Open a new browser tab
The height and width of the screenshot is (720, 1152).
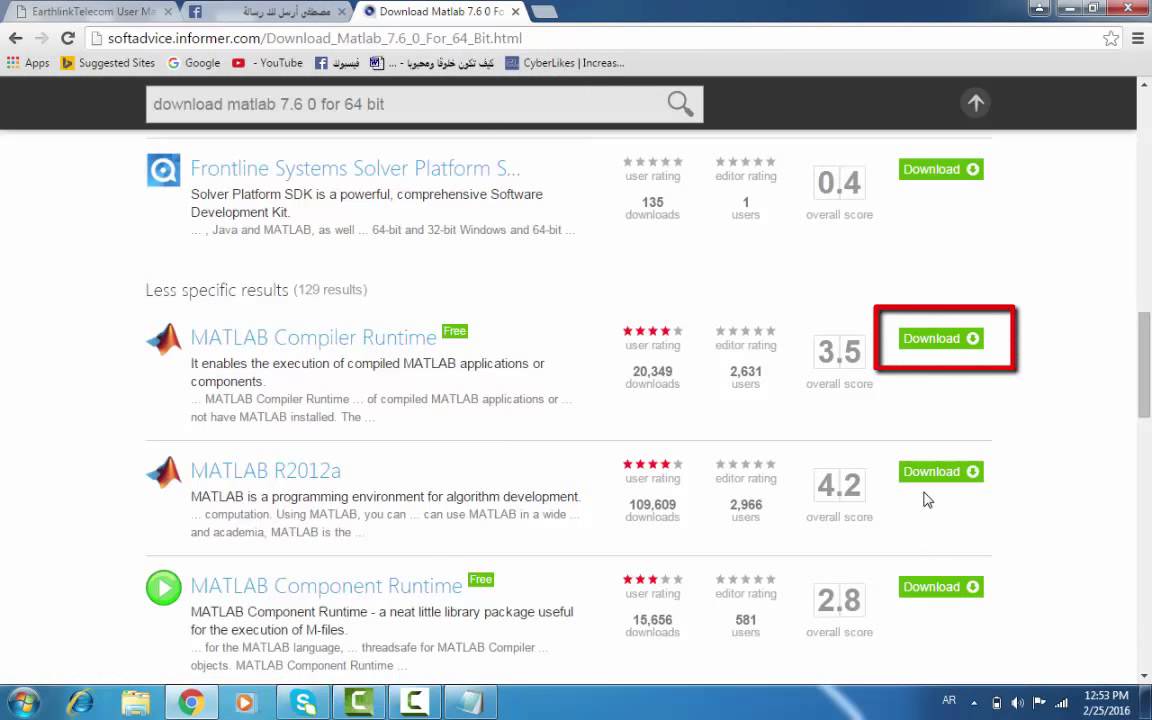tap(544, 12)
